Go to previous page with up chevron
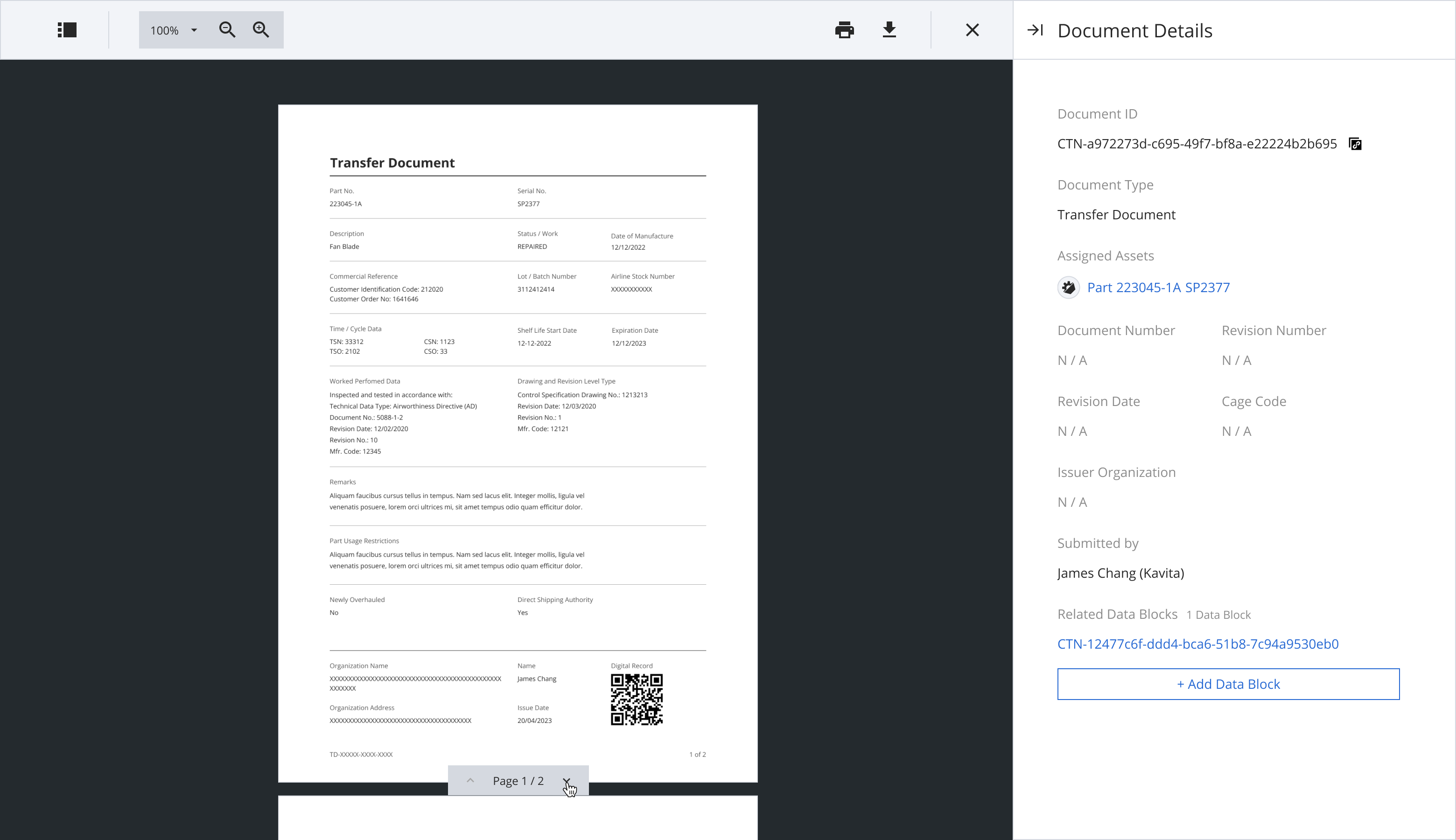 pos(470,781)
